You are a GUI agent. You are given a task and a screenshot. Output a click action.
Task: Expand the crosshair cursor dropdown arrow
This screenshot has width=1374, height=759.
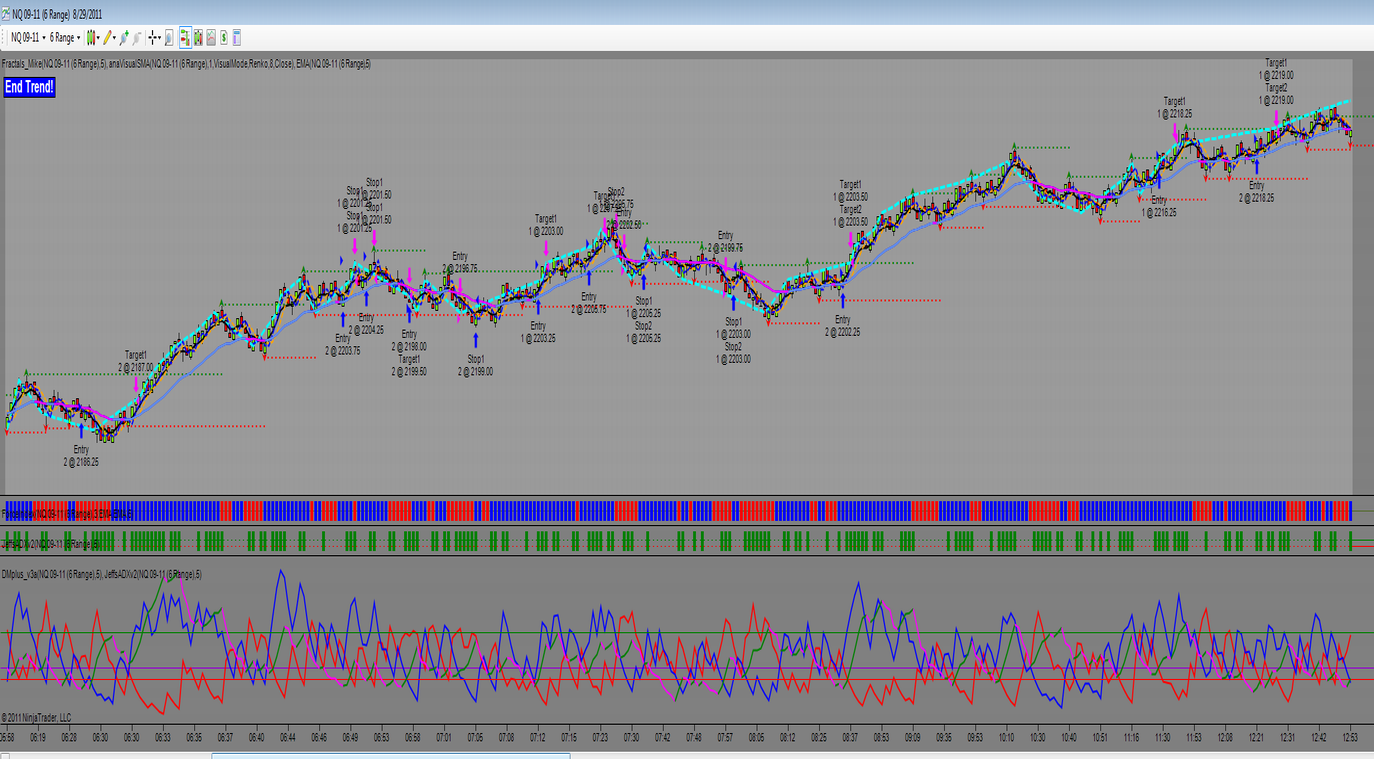tap(160, 38)
